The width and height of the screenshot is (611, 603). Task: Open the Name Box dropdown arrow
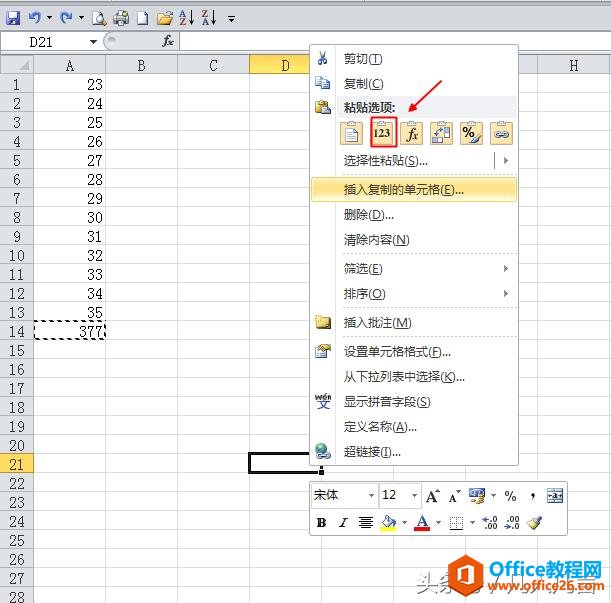(93, 42)
